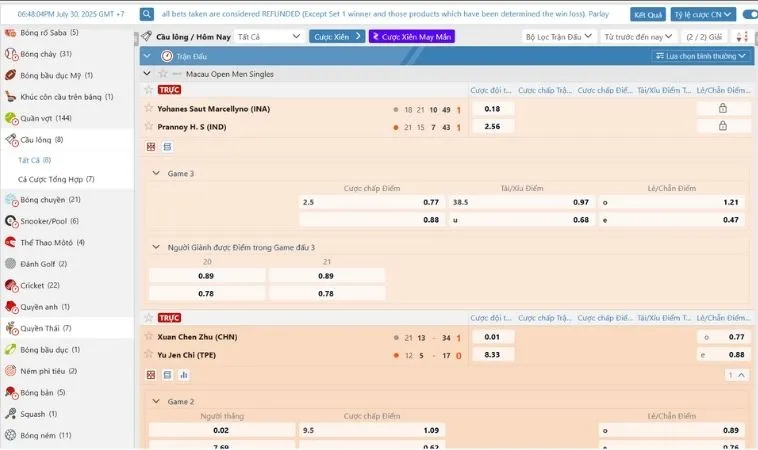Click Bóng chuyền volleyball icon in sidebar
This screenshot has width=758, height=450.
coord(11,200)
